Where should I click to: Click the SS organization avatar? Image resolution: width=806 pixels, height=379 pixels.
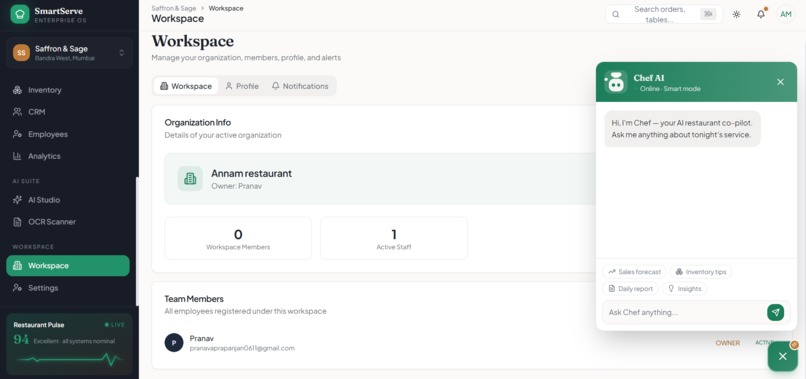pyautogui.click(x=21, y=52)
